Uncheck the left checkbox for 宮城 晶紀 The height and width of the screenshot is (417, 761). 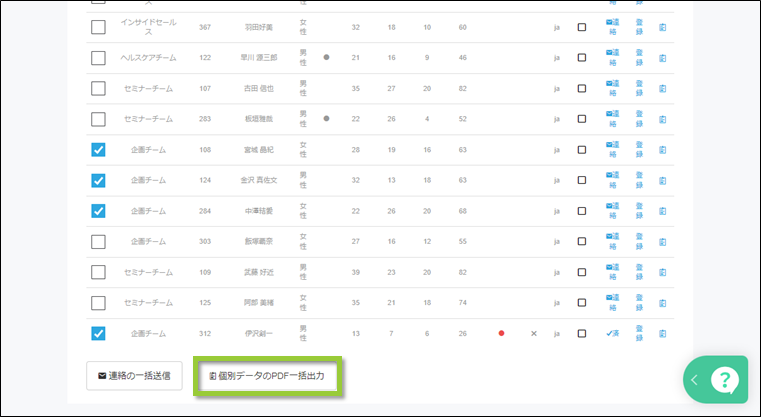point(98,150)
